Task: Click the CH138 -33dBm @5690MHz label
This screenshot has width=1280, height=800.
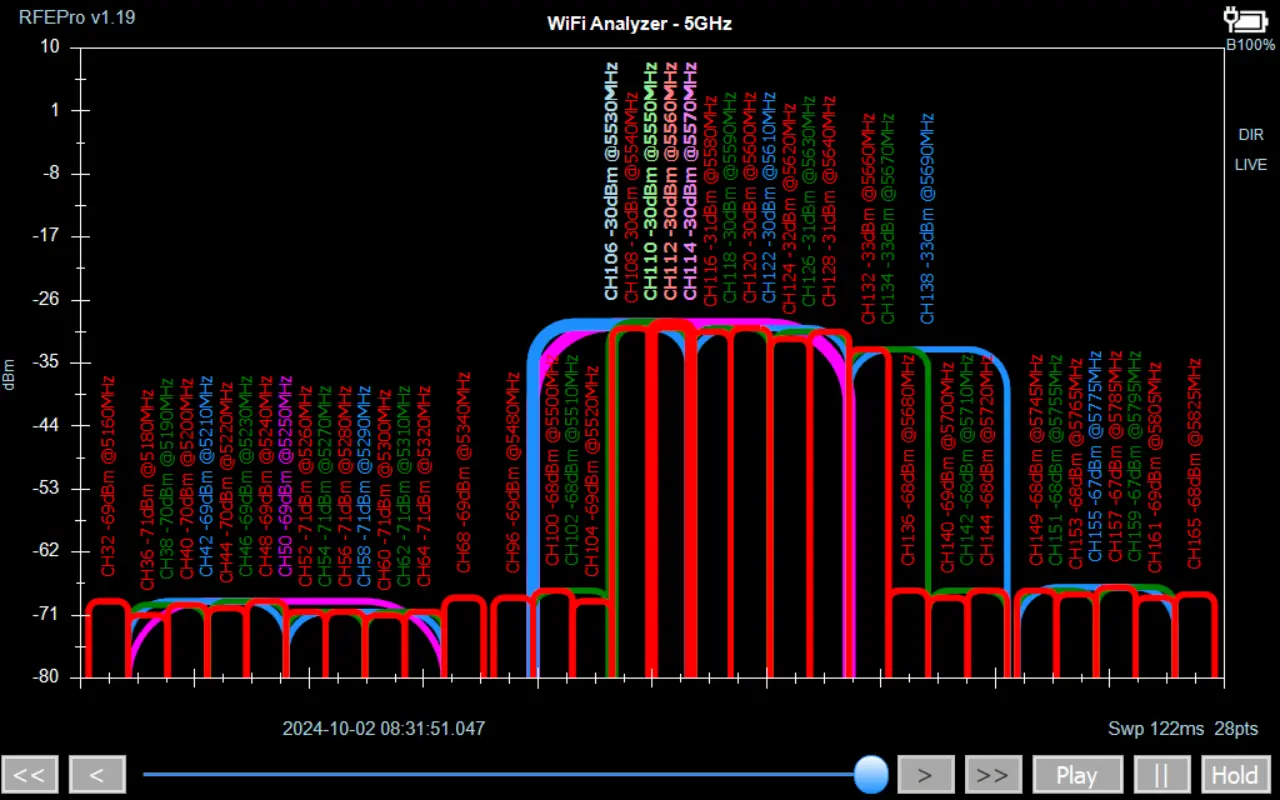Action: [927, 218]
